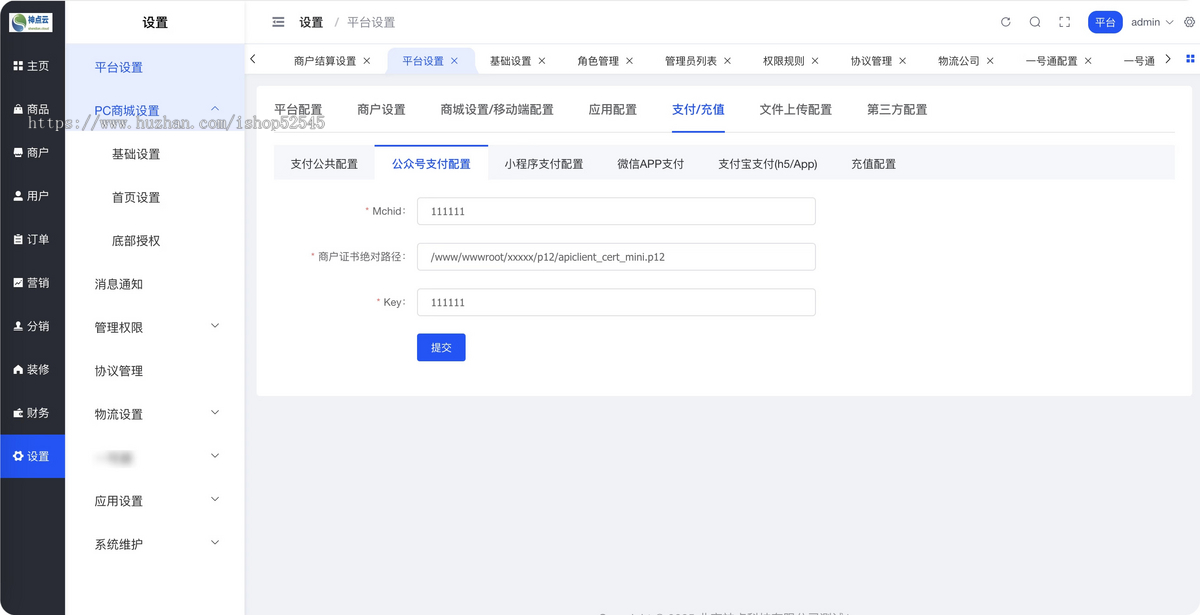Click the search icon in top bar

[1035, 22]
